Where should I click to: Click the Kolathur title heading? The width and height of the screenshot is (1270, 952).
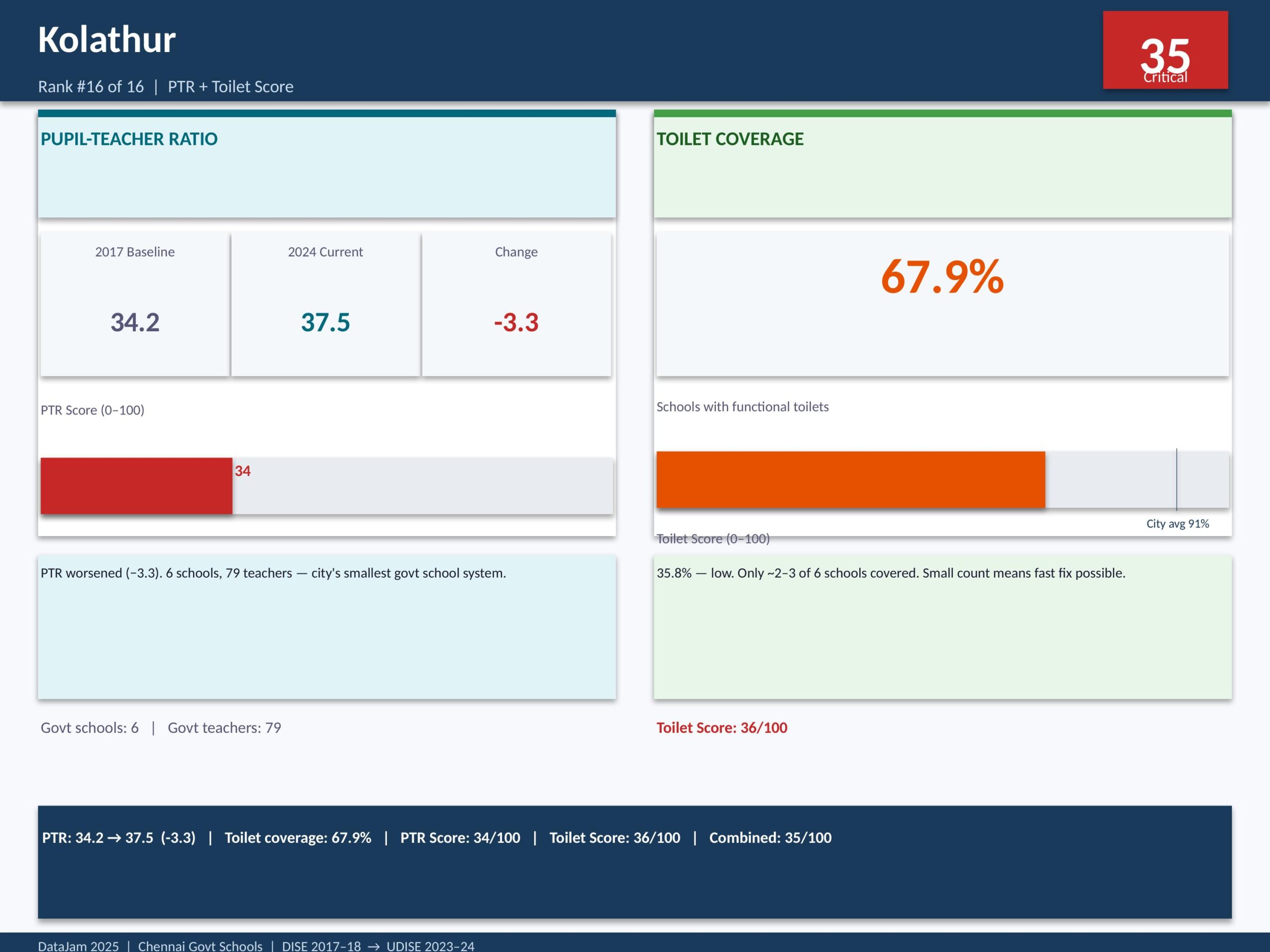[x=107, y=40]
